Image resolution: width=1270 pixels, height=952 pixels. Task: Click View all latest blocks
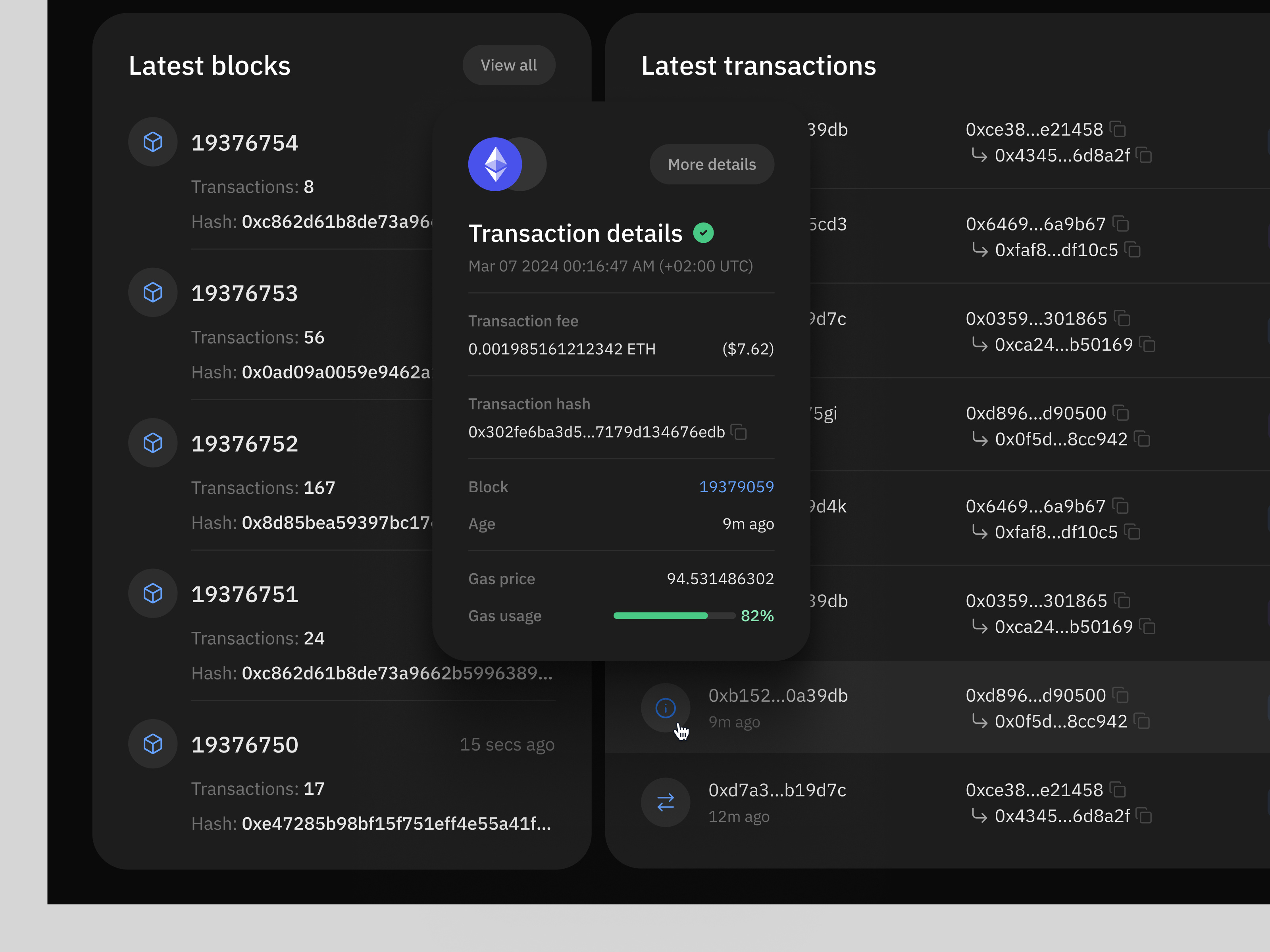click(x=509, y=65)
